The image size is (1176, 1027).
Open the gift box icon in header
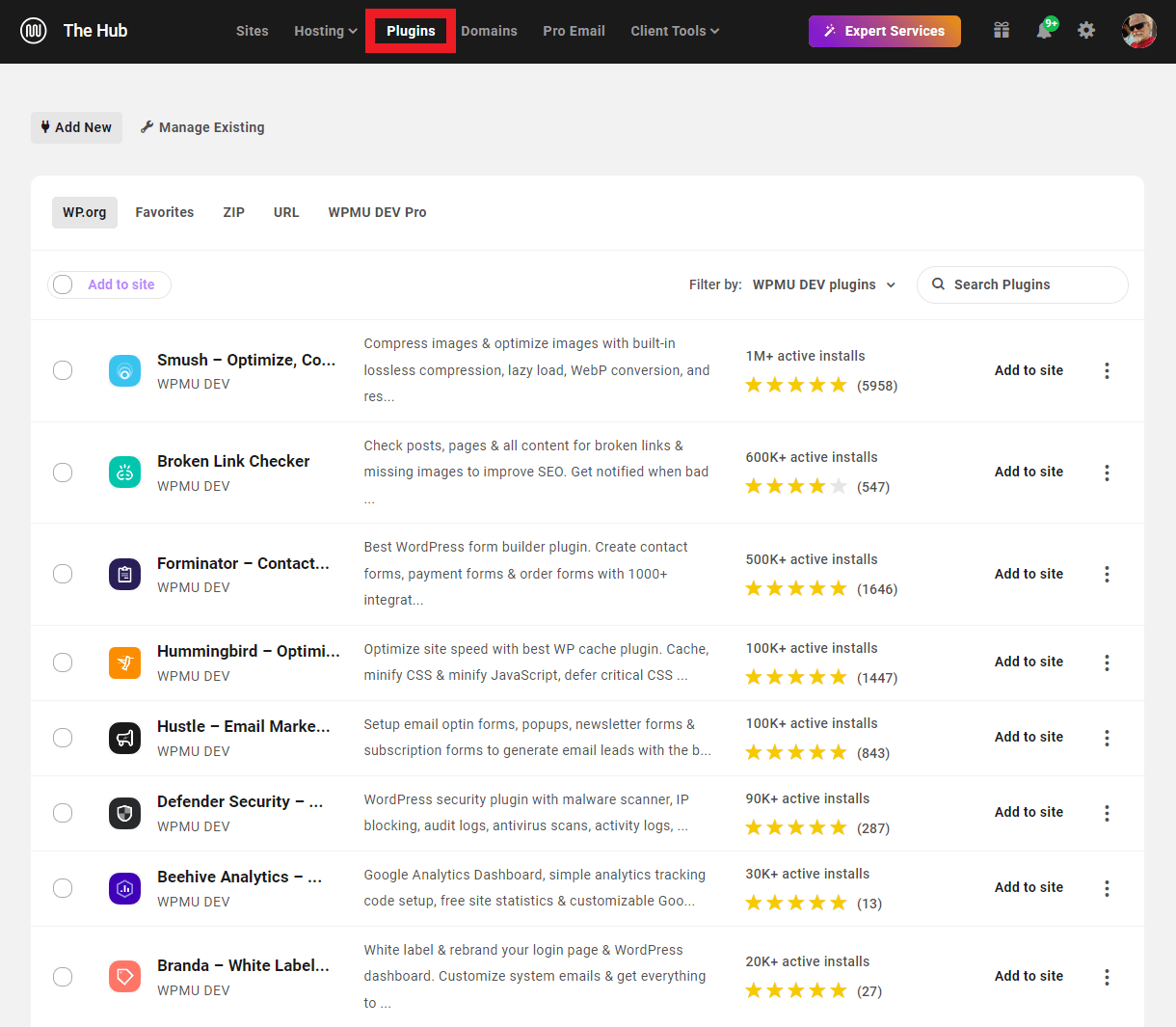(x=1002, y=31)
